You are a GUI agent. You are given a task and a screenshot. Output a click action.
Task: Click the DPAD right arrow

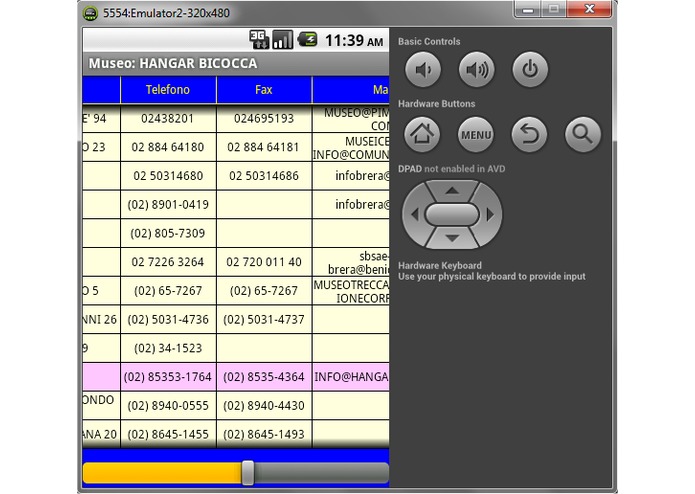[x=490, y=215]
